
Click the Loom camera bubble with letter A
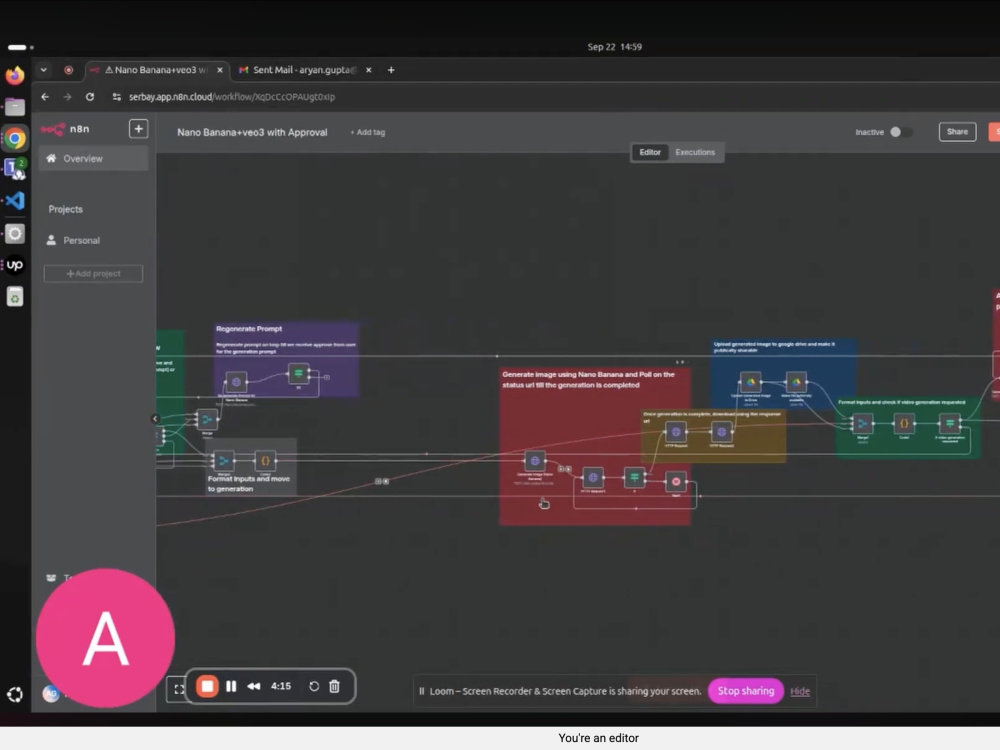click(x=105, y=638)
